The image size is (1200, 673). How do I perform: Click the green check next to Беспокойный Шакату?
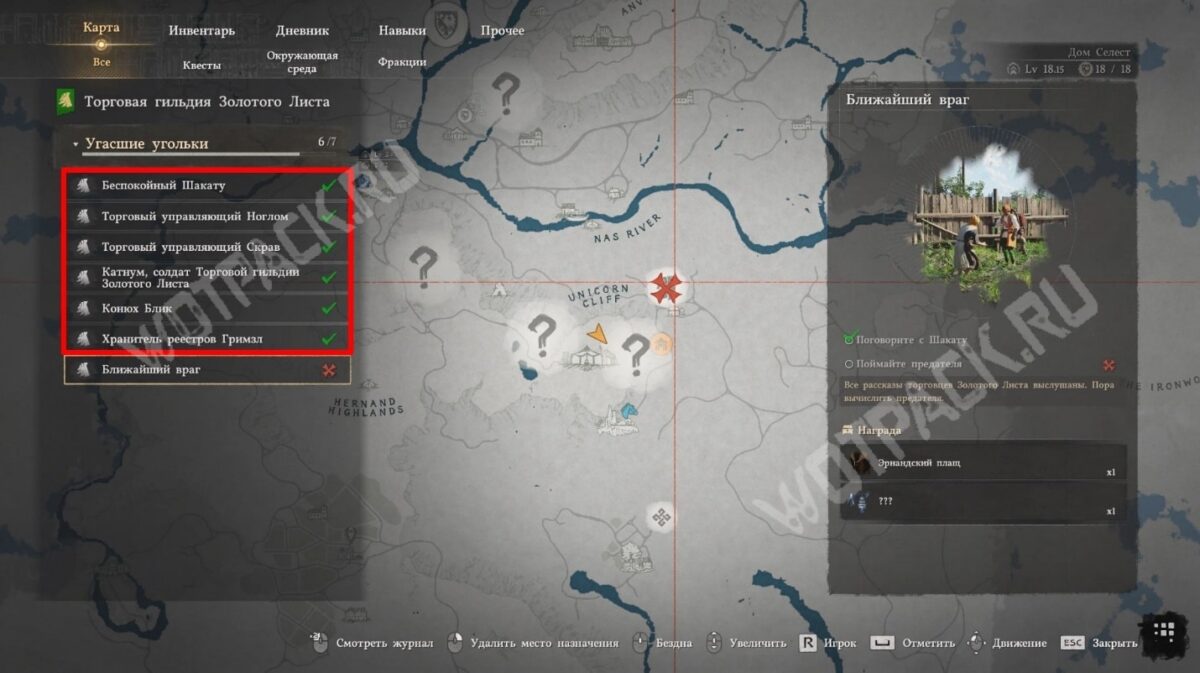click(x=327, y=185)
